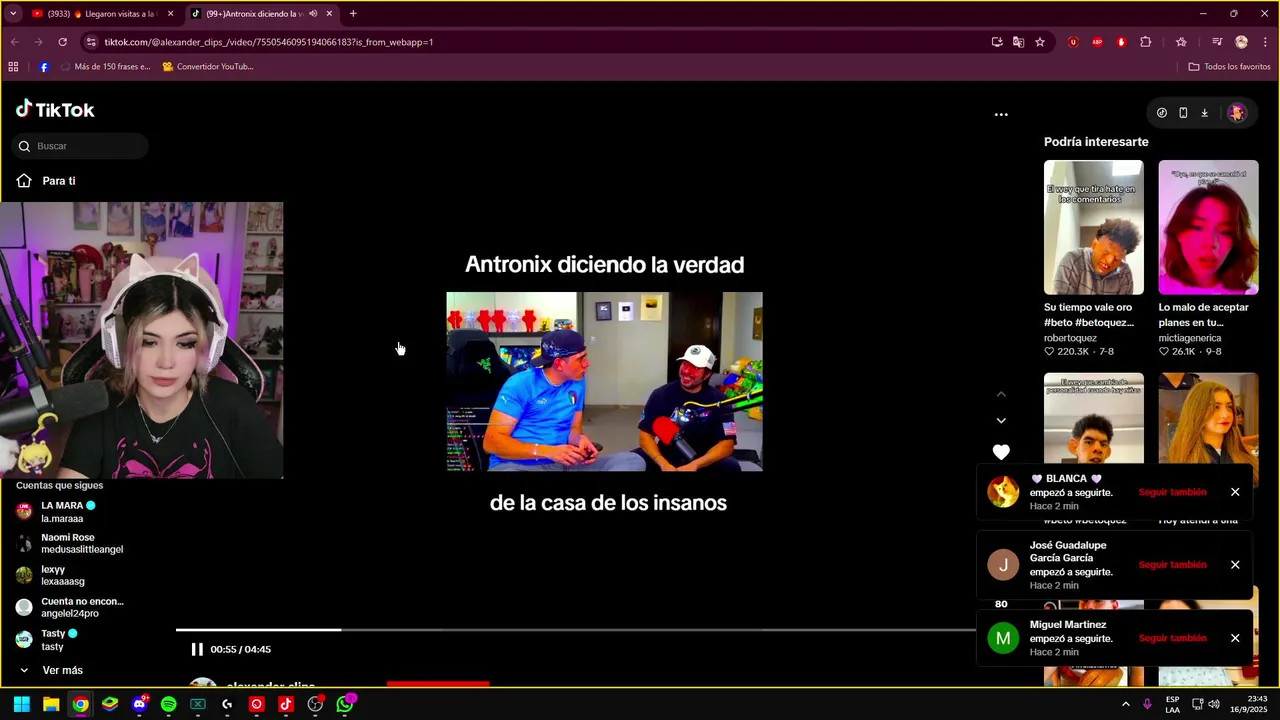1280x720 pixels.
Task: Open the red hand blocker extension
Action: pos(1121,42)
